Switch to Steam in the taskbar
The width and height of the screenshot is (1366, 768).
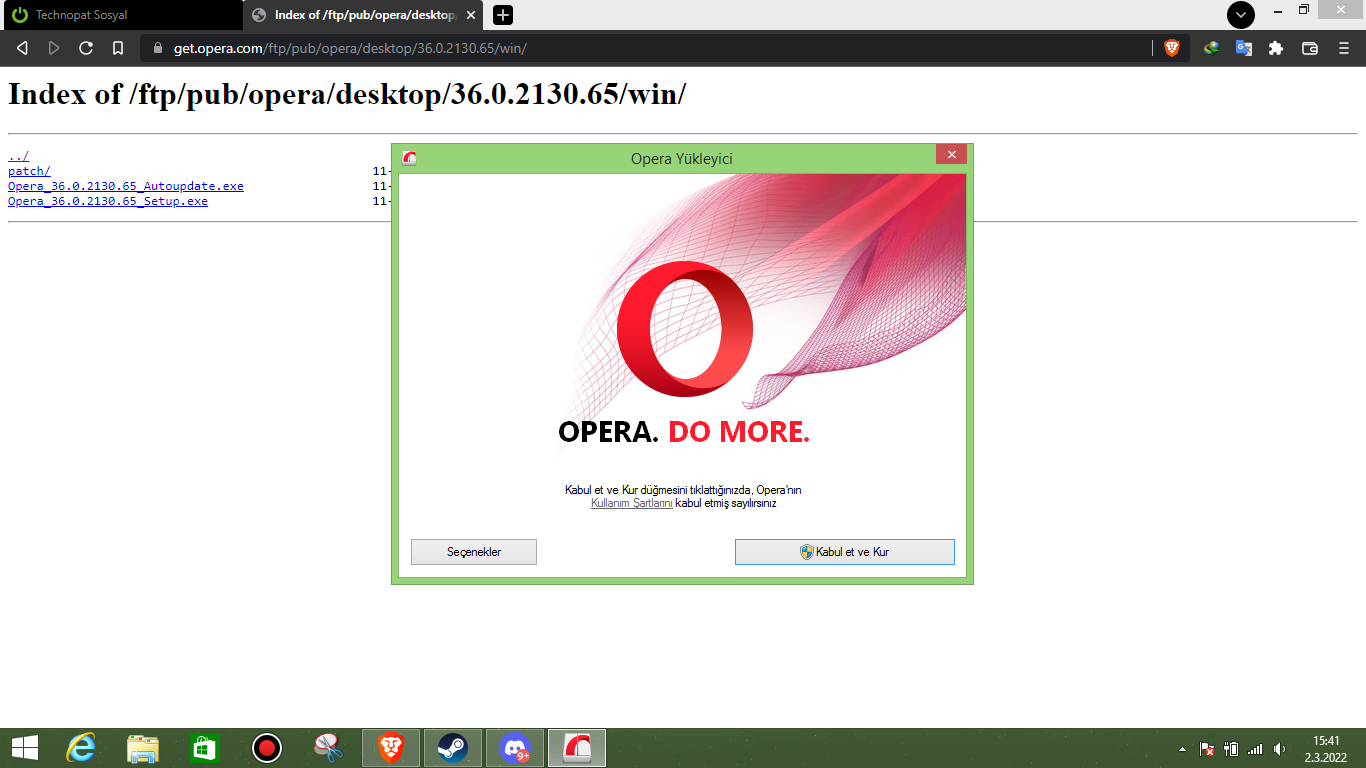(x=453, y=748)
